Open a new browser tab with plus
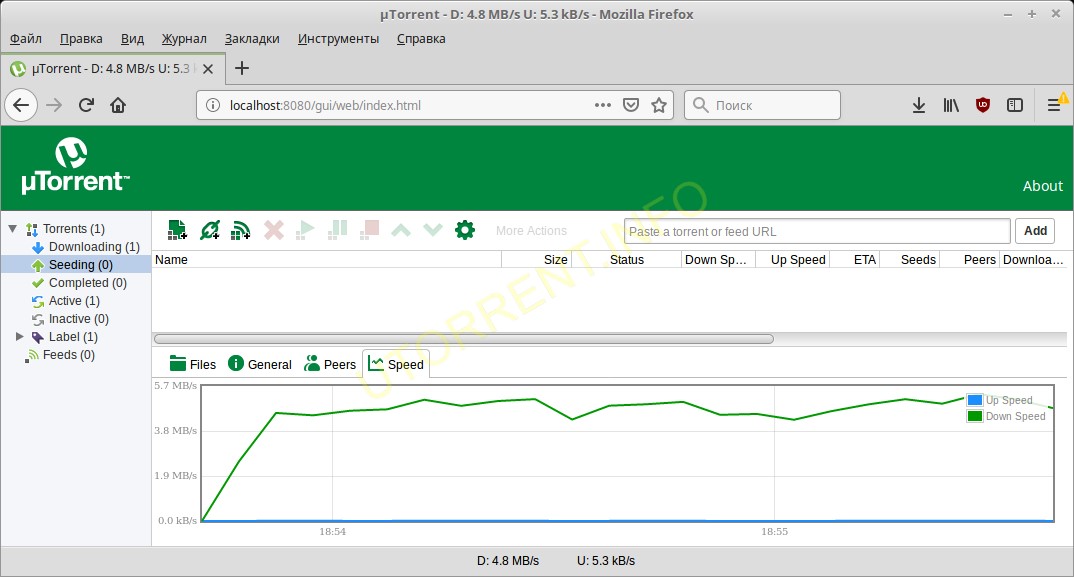Viewport: 1074px width, 577px height. (x=242, y=69)
